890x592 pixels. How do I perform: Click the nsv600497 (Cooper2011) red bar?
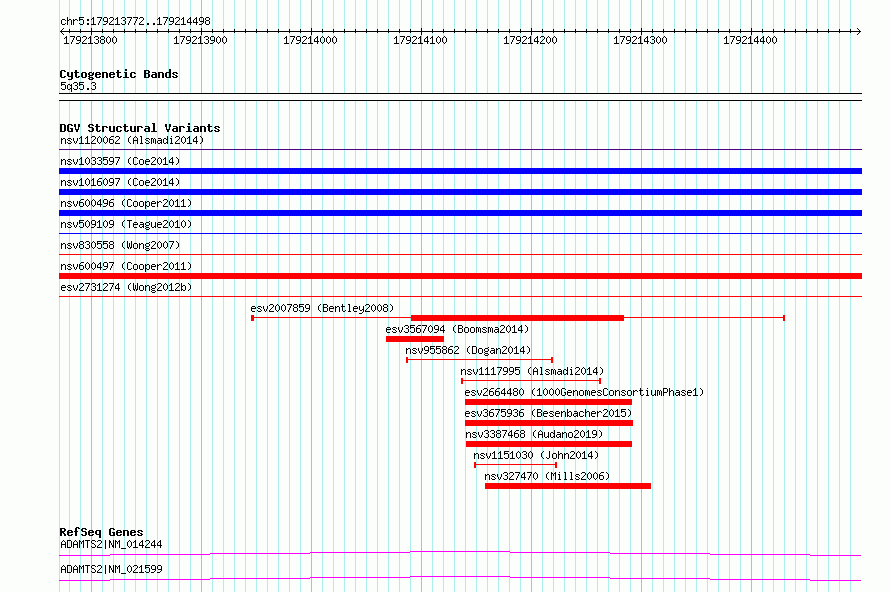click(460, 276)
